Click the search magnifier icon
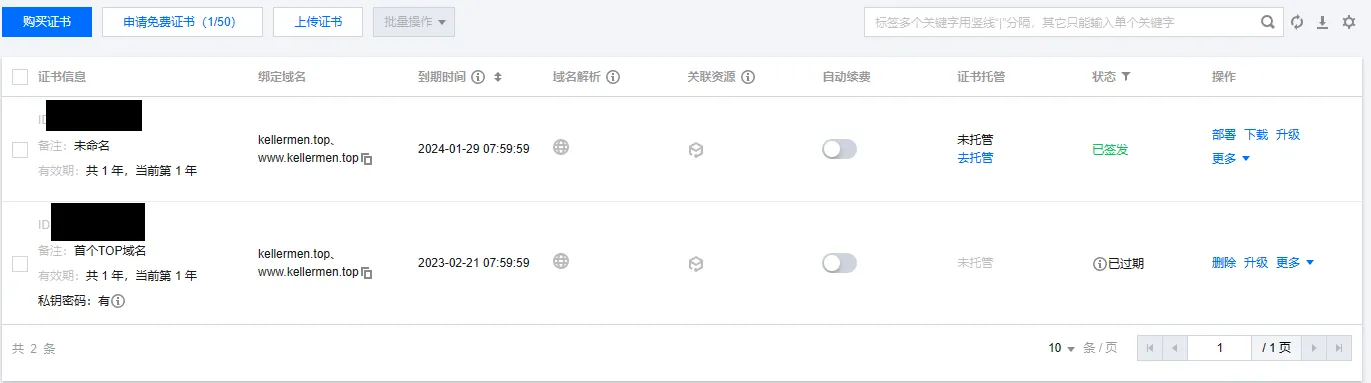 [x=1267, y=22]
